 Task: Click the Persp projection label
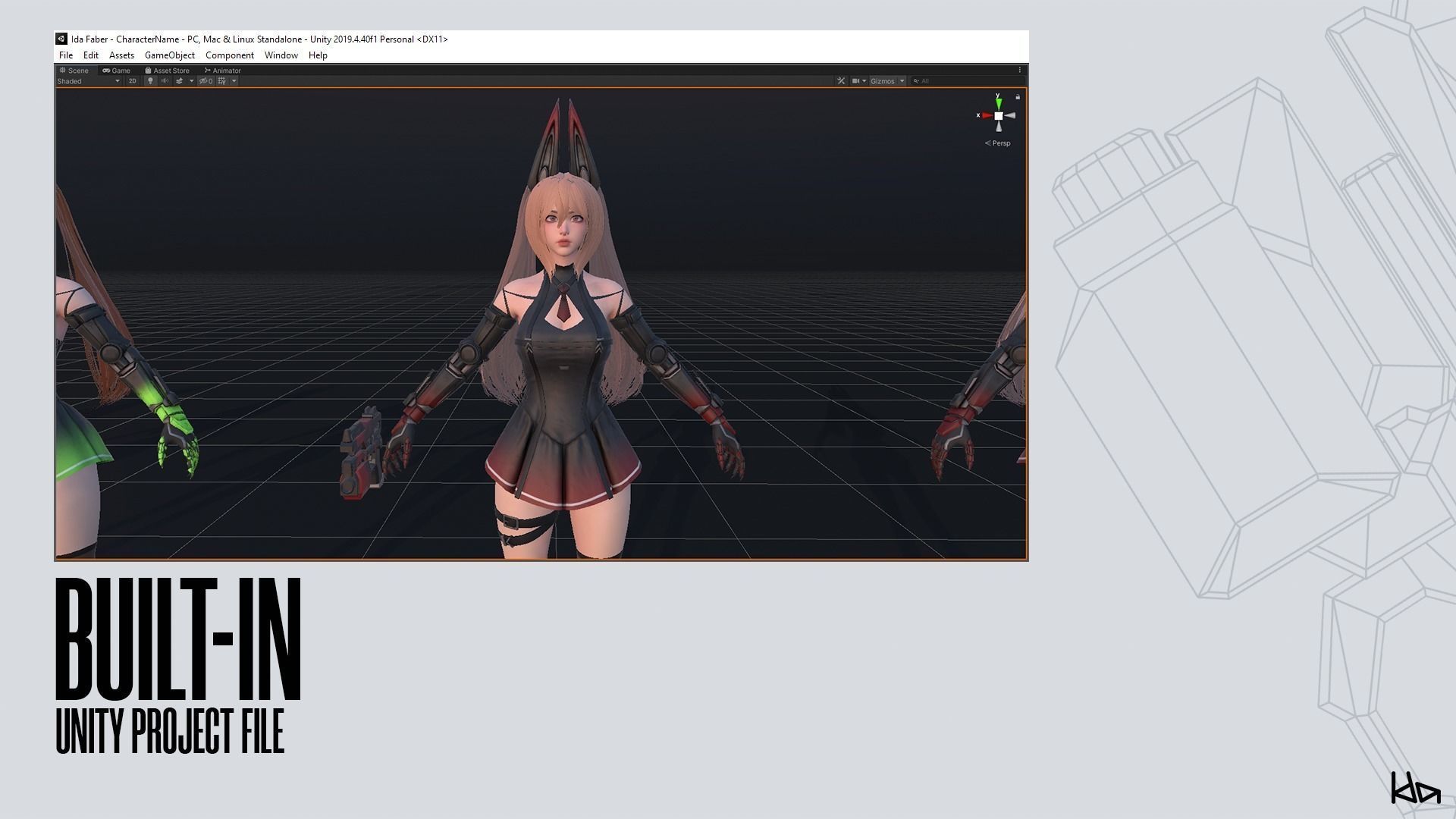pyautogui.click(x=1000, y=143)
